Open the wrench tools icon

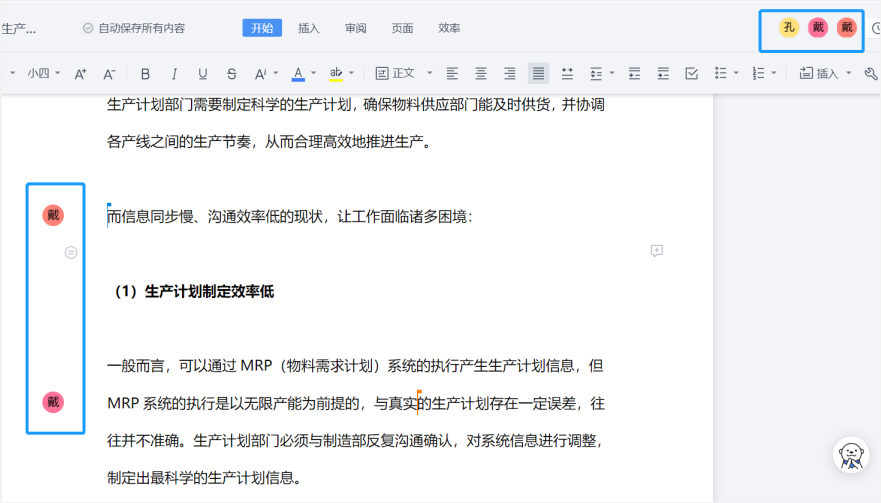click(x=870, y=74)
